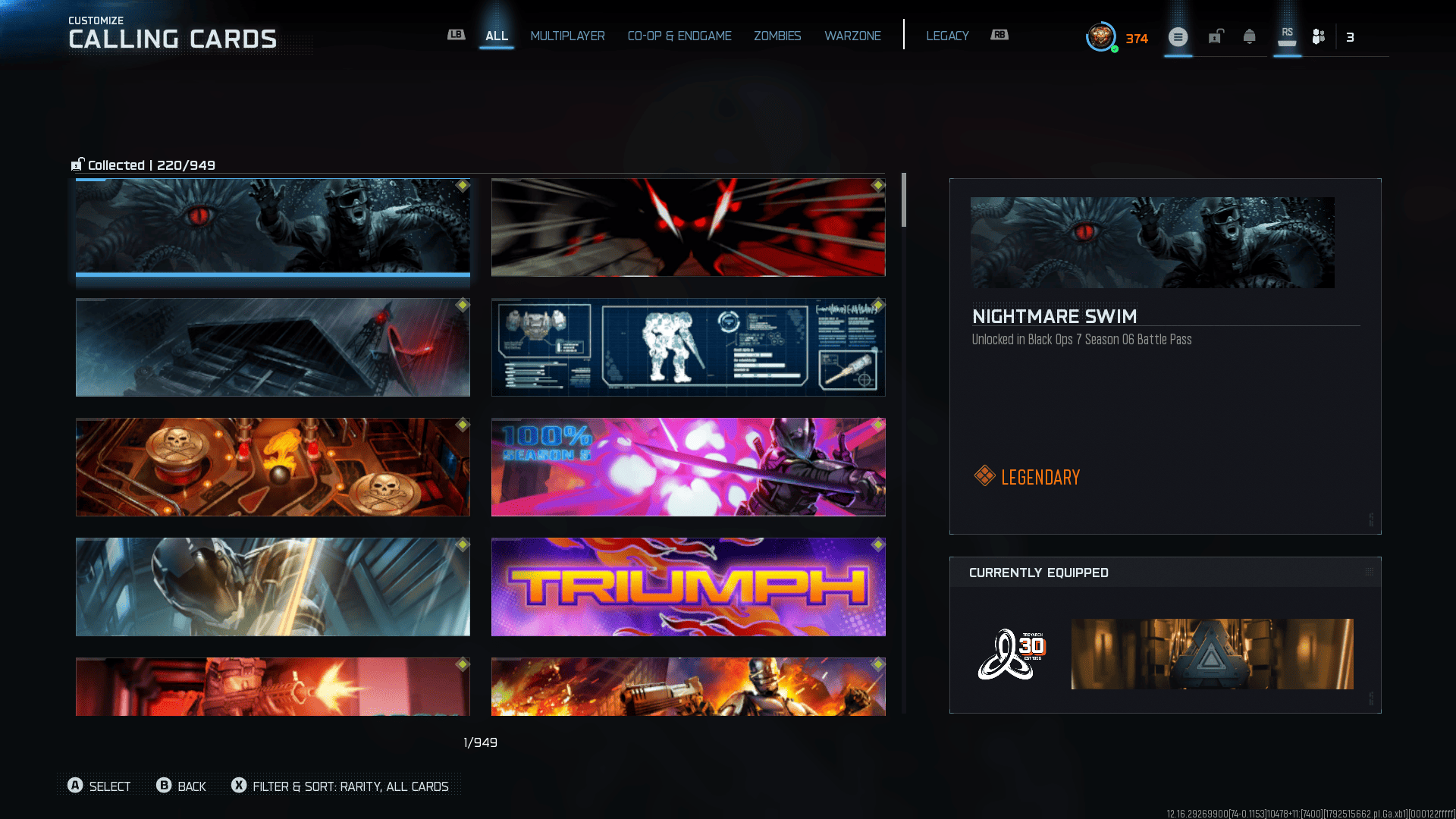
Task: Click the 'CALLING CARDS' page title
Action: [x=173, y=39]
